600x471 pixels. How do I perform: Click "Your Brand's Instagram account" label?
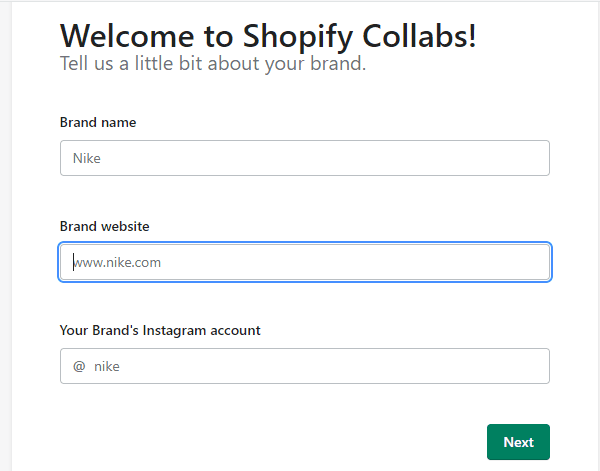(x=160, y=330)
